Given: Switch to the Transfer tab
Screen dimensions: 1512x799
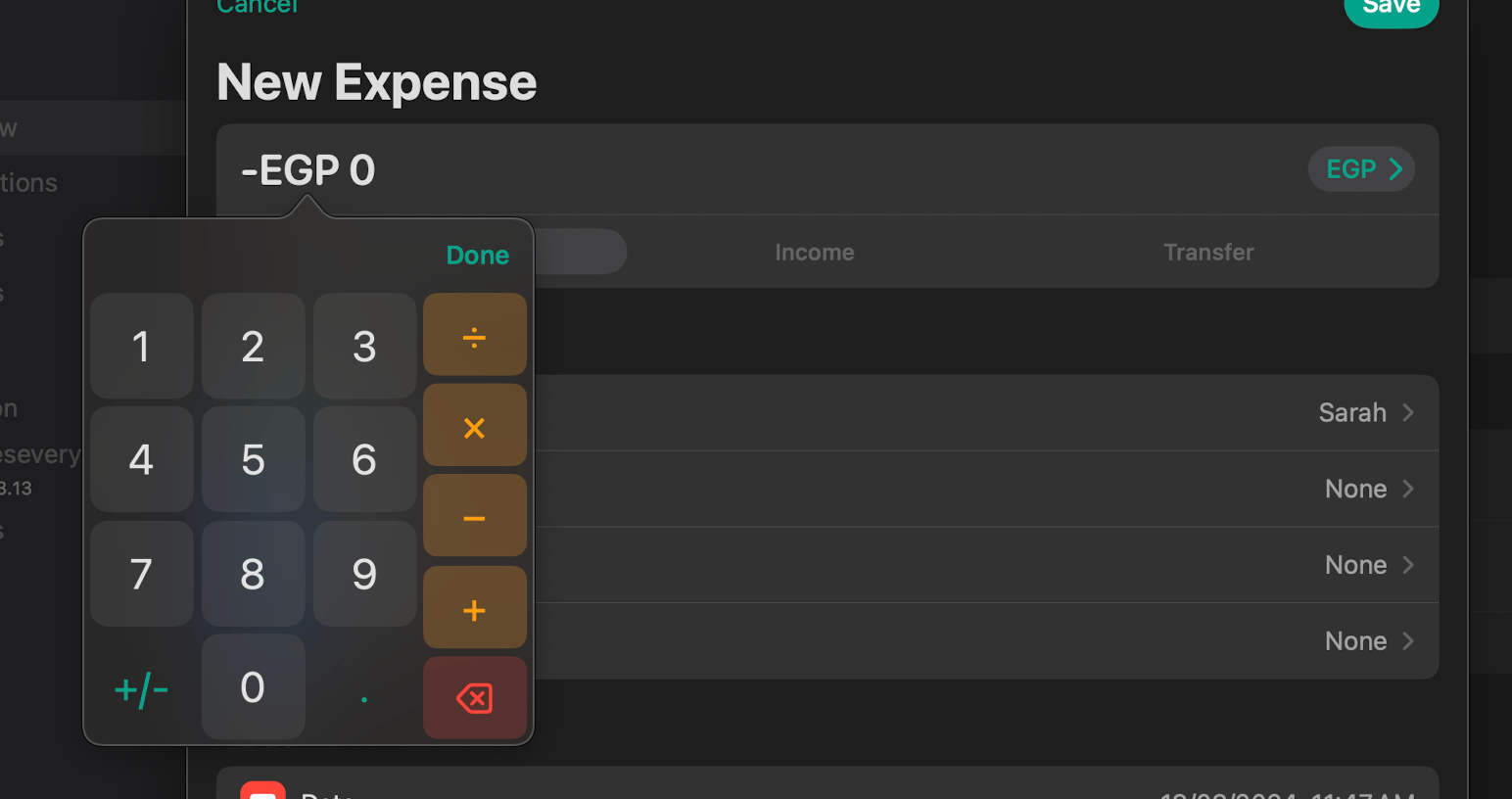Looking at the screenshot, I should click(x=1208, y=253).
